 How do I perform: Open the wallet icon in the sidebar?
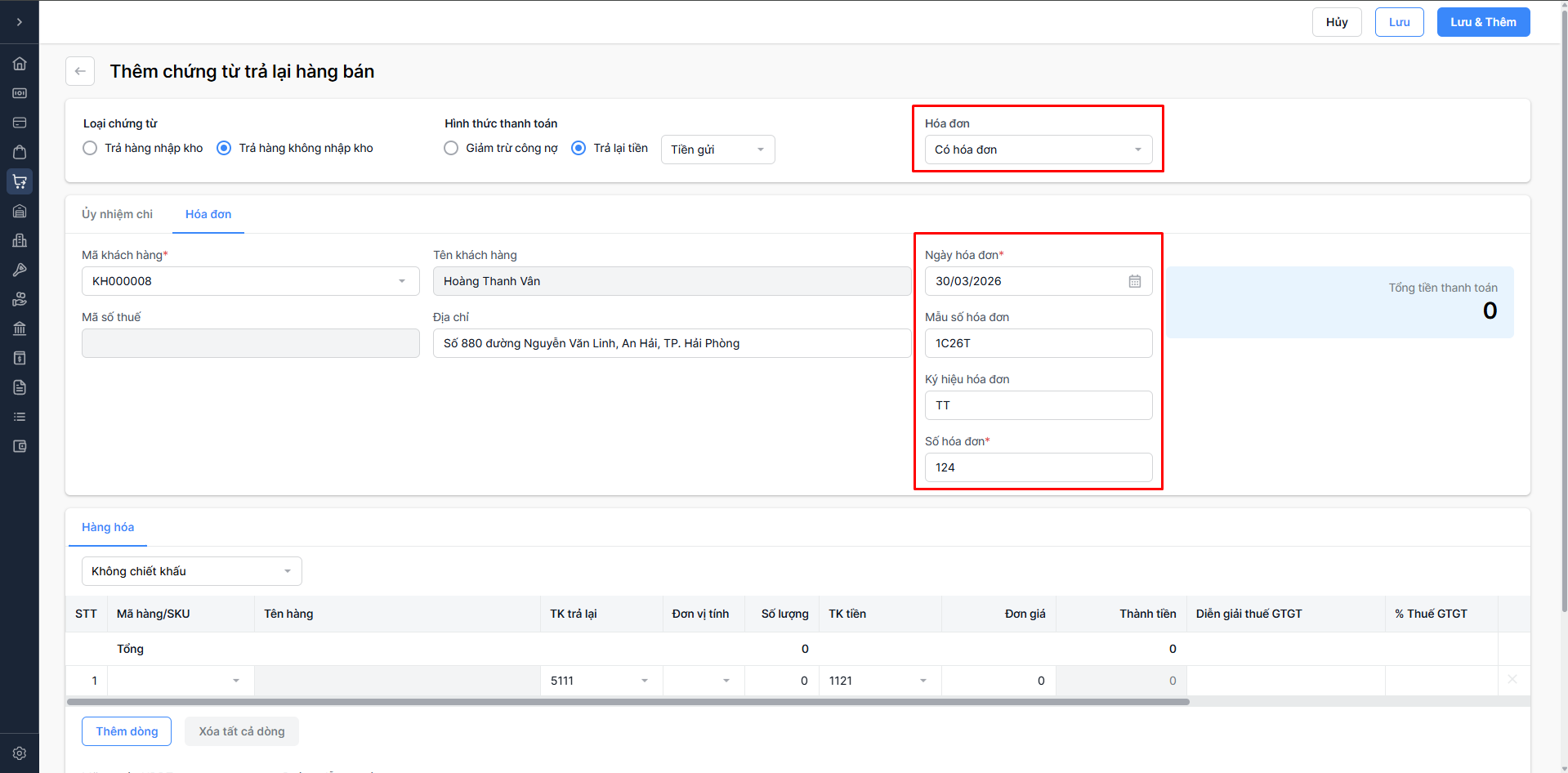tap(20, 446)
